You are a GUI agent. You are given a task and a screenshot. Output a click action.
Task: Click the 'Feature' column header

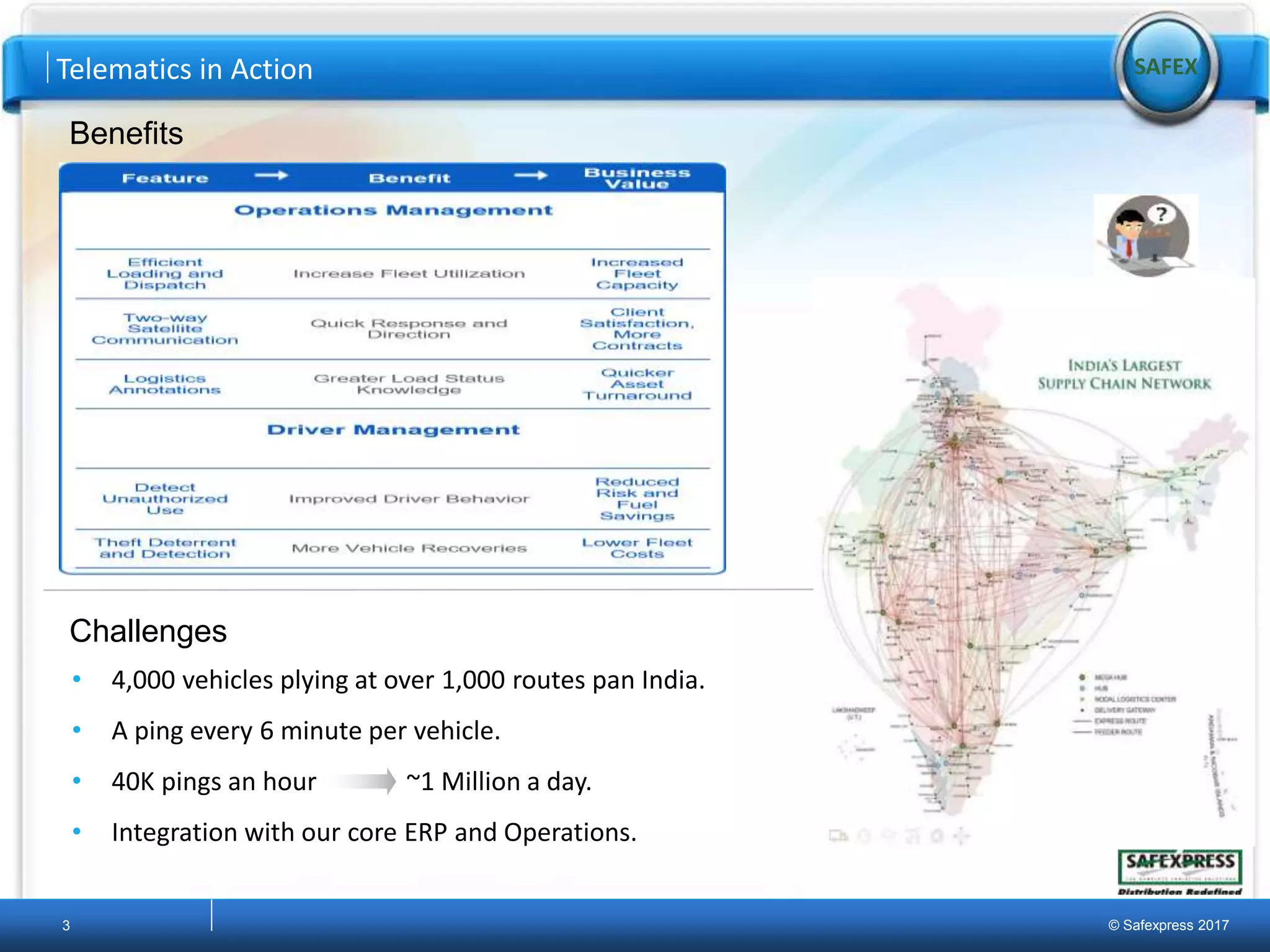click(x=165, y=178)
